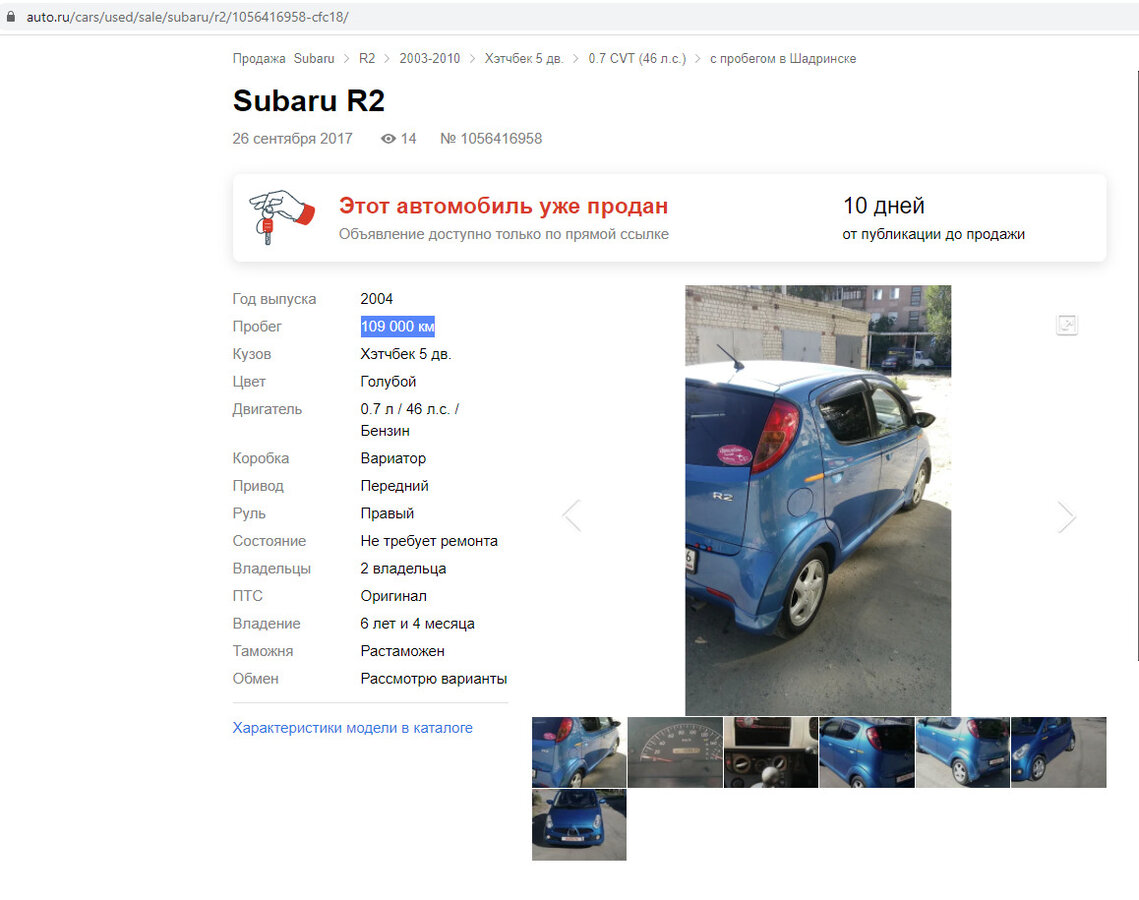Click ownership period '6 лет и 4 месяца'
Screen dimensions: 1139x900
coord(417,624)
